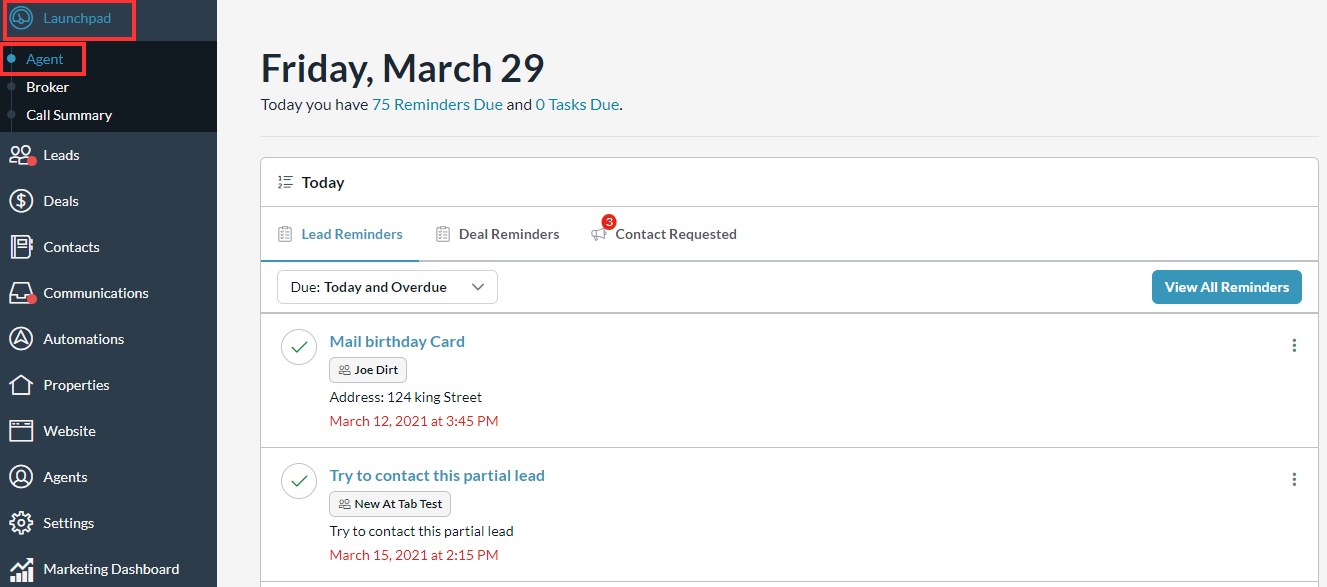The width and height of the screenshot is (1327, 587).
Task: Open Properties using the house icon
Action: (21, 385)
